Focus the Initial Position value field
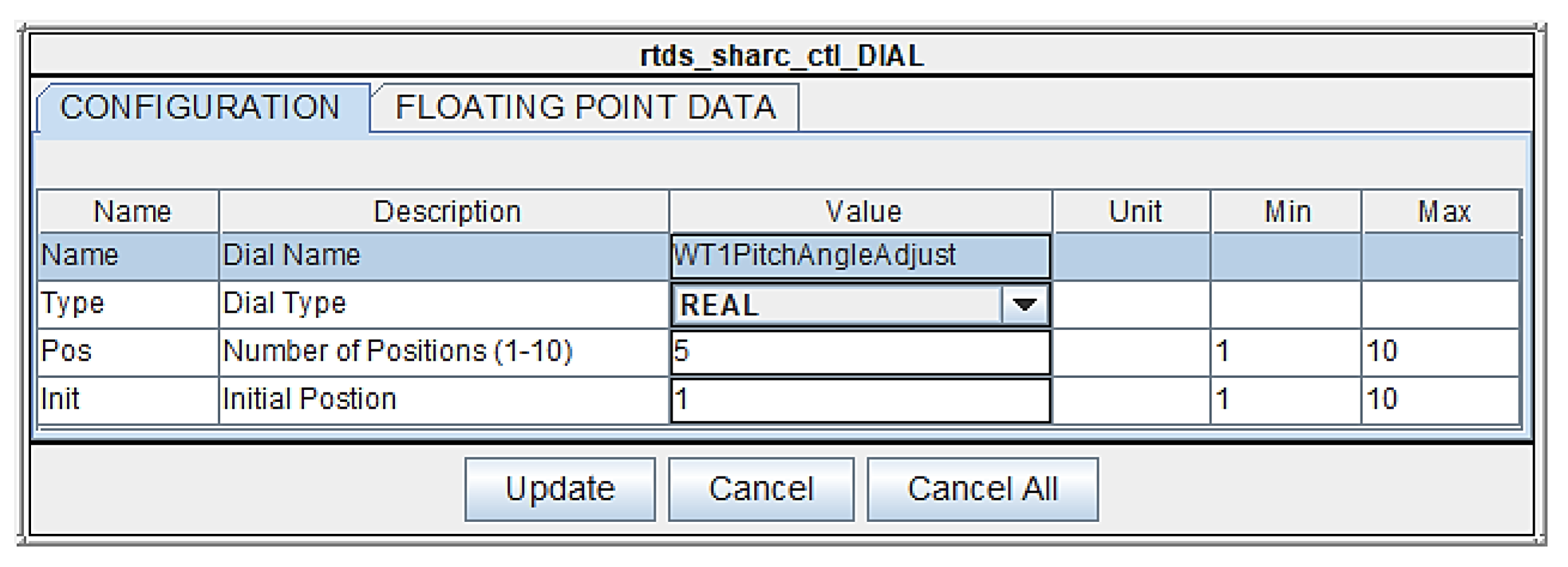Screen dimensions: 1568x567 [x=860, y=400]
